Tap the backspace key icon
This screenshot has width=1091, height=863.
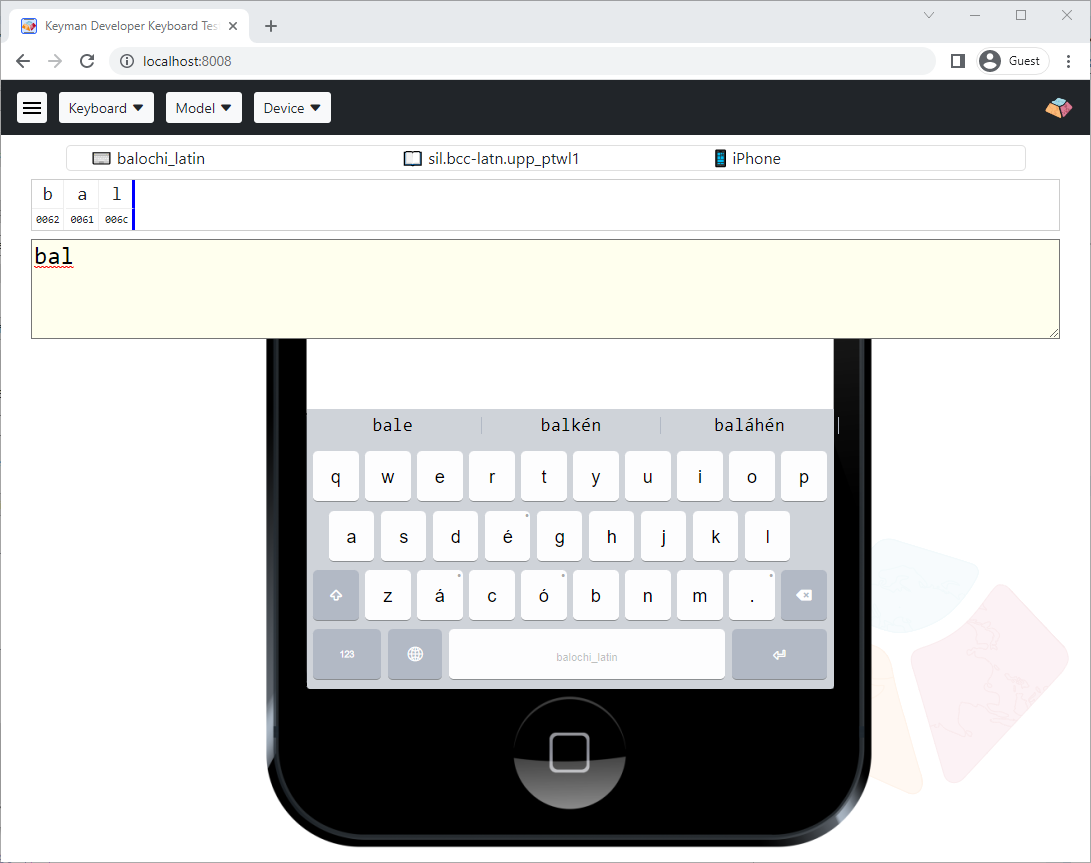click(804, 596)
